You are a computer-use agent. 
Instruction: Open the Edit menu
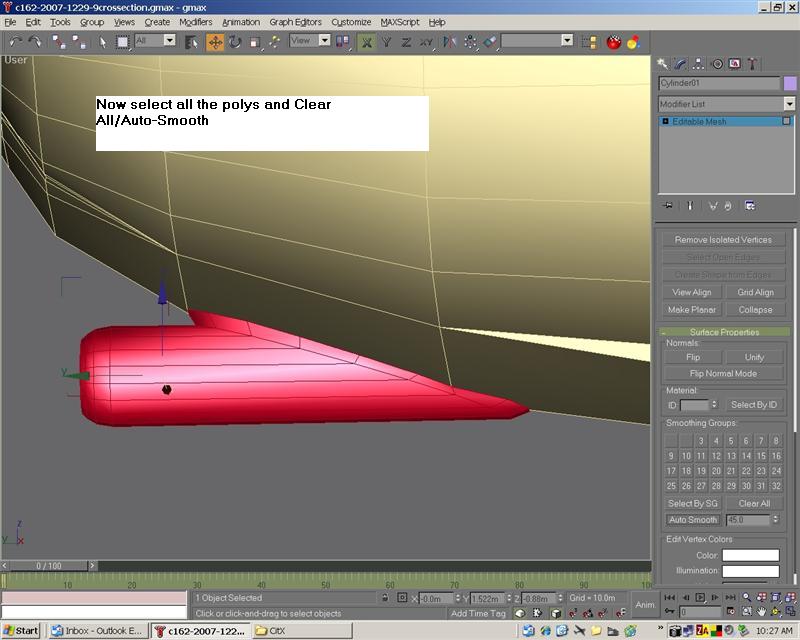tap(33, 22)
